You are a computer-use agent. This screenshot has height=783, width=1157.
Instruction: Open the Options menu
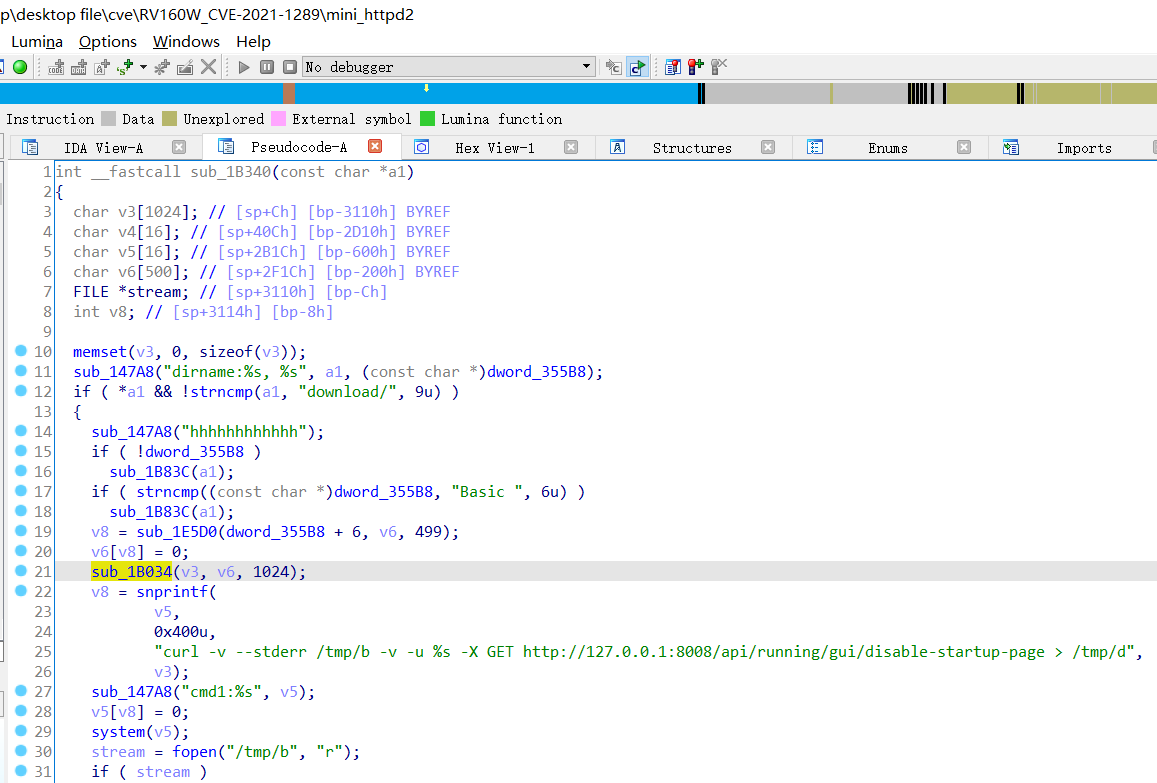coord(108,42)
